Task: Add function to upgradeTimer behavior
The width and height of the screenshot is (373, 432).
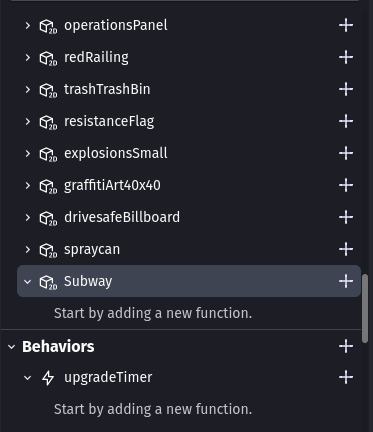Action: pos(346,377)
